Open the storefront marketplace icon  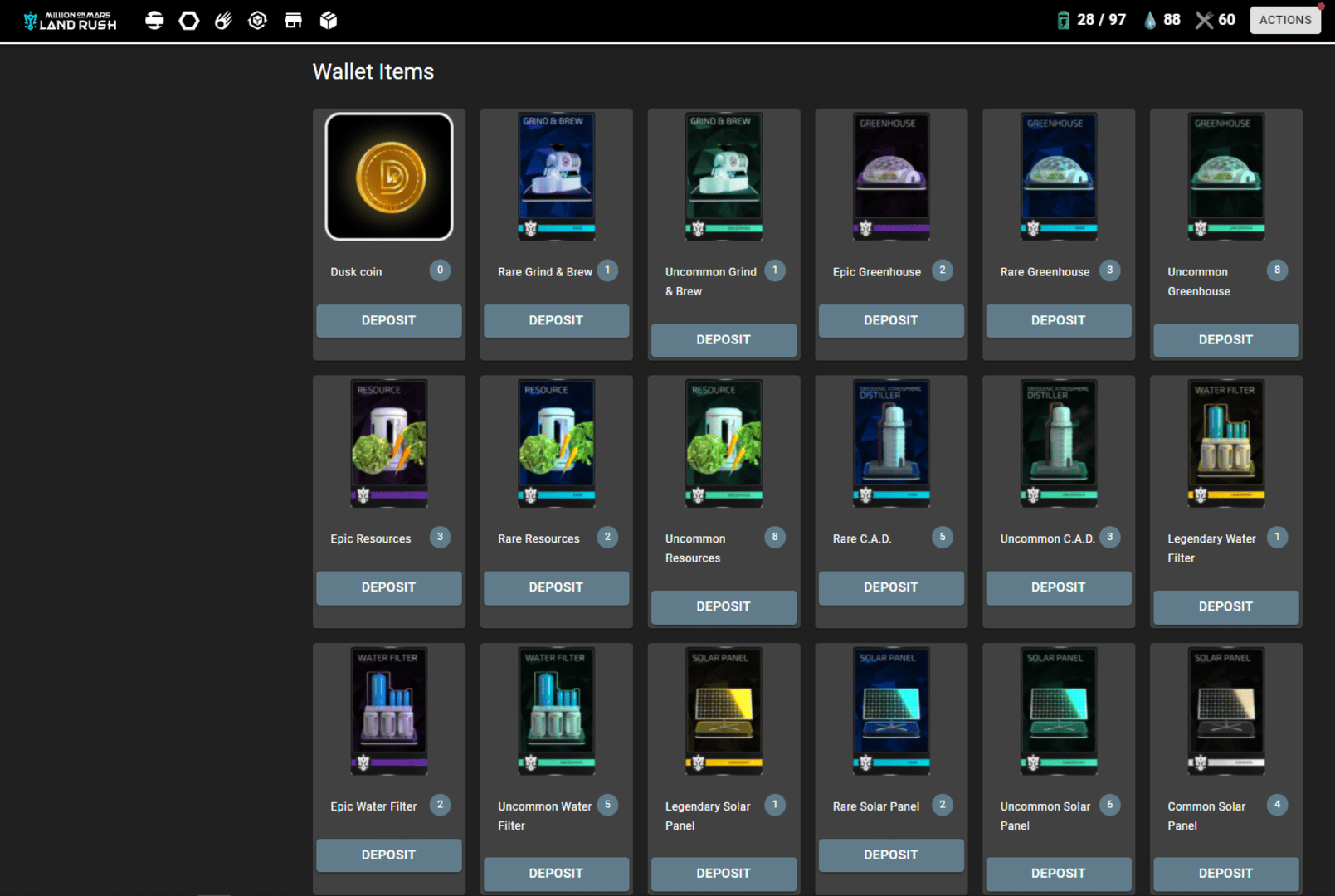click(x=294, y=21)
